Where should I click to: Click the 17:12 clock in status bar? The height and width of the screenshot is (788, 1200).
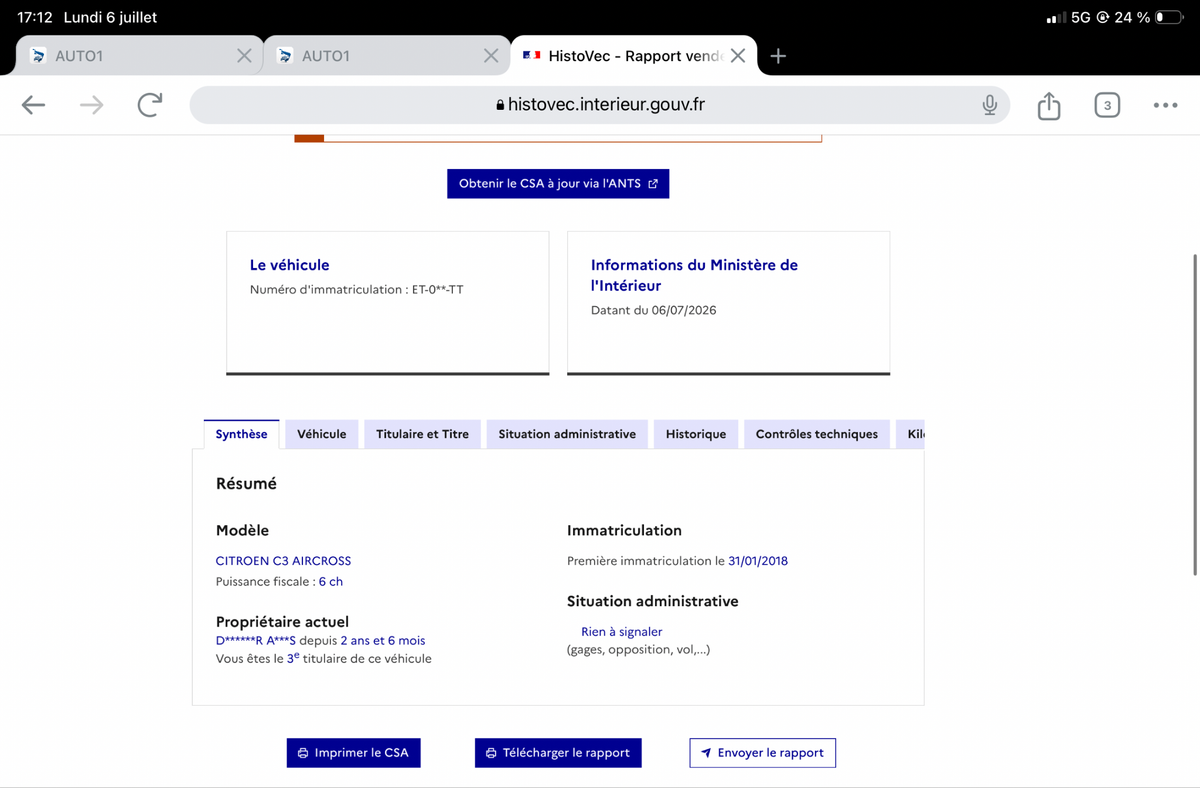click(x=36, y=18)
